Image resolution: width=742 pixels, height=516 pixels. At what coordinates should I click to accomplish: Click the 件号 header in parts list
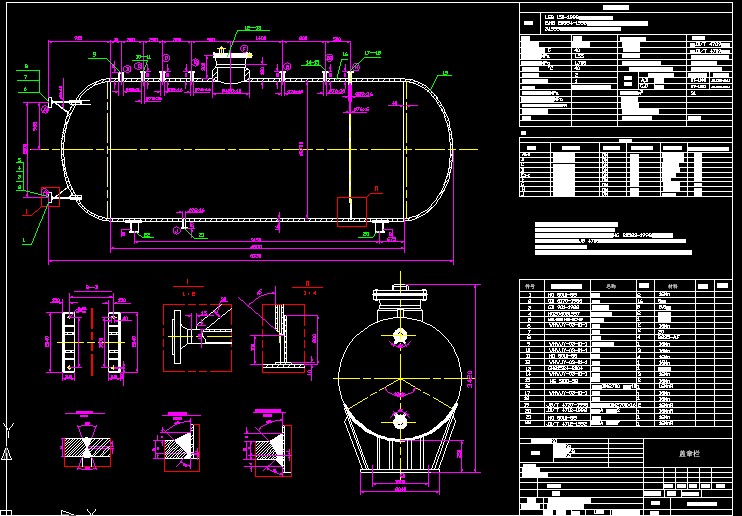pos(531,286)
